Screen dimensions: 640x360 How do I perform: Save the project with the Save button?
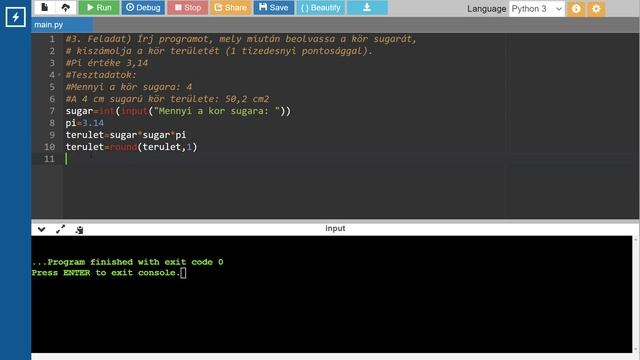tap(273, 8)
